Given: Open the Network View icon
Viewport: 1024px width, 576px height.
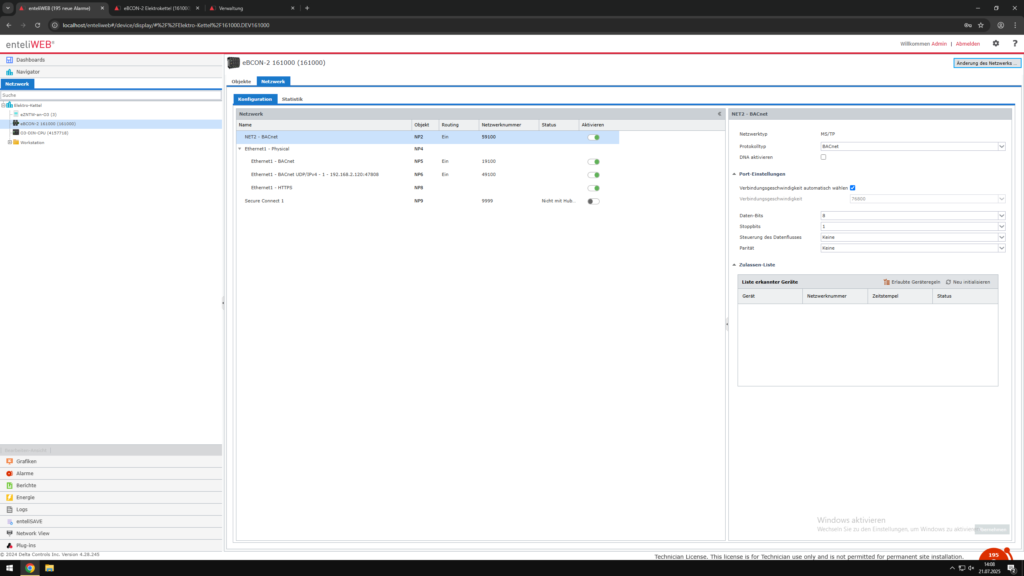Looking at the screenshot, I should click(x=9, y=534).
